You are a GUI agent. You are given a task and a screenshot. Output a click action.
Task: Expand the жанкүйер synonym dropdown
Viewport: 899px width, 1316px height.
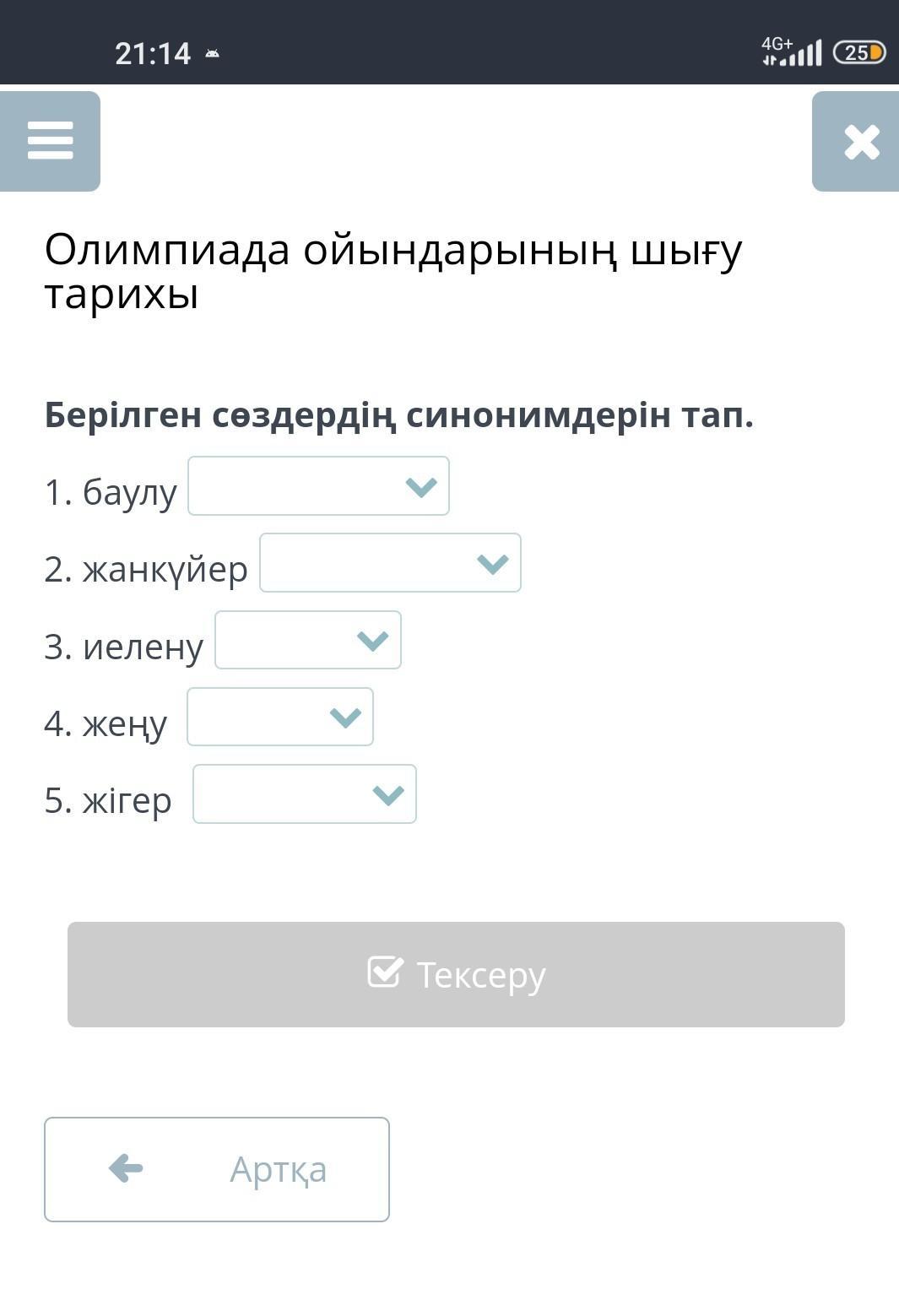390,563
